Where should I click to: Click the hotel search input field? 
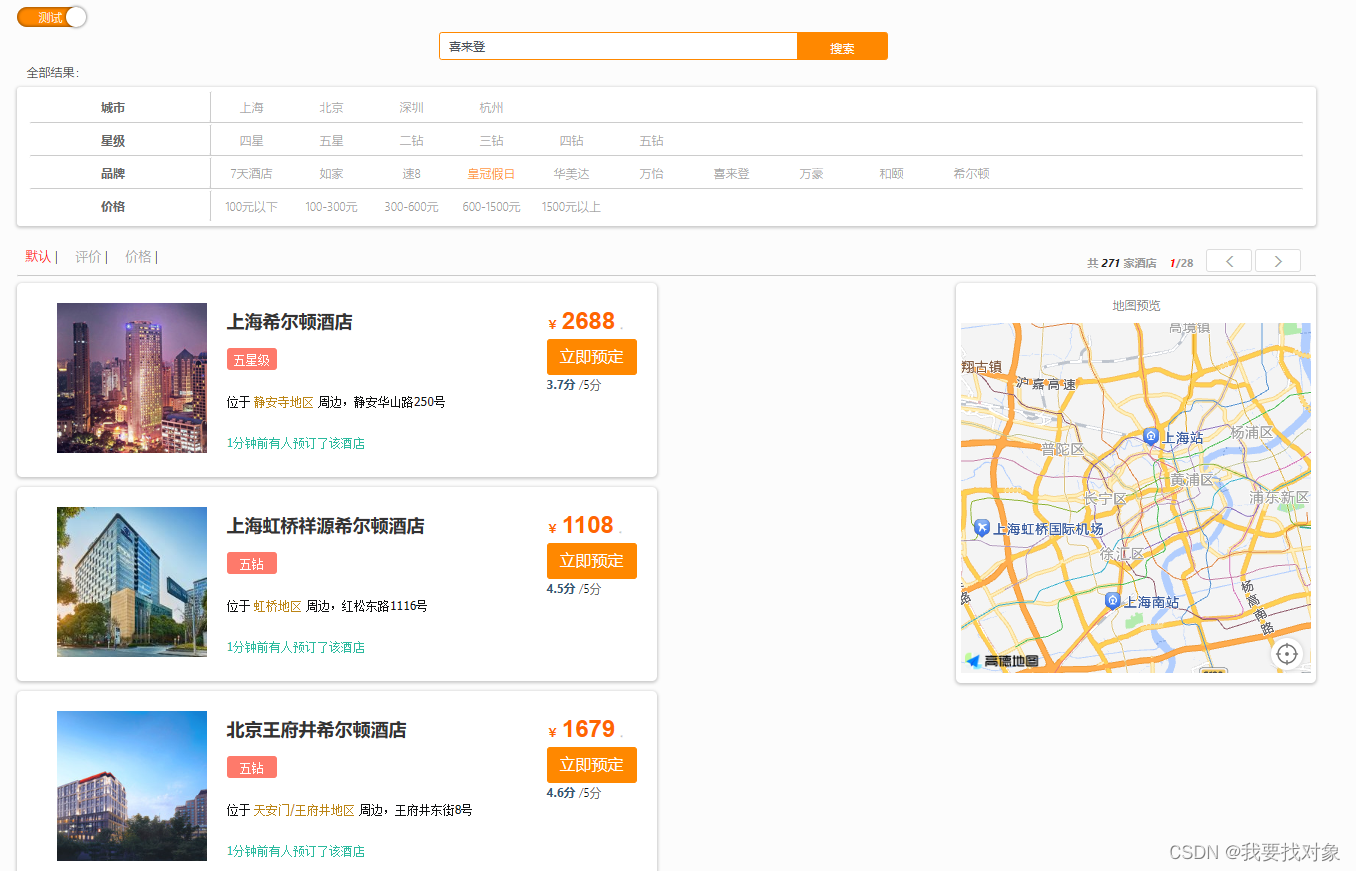(618, 46)
